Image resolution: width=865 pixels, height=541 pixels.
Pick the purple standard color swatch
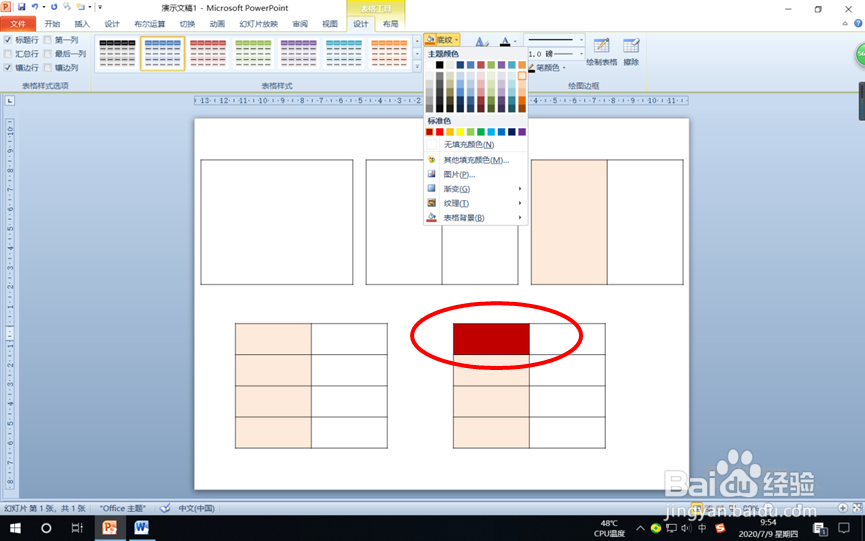click(522, 132)
